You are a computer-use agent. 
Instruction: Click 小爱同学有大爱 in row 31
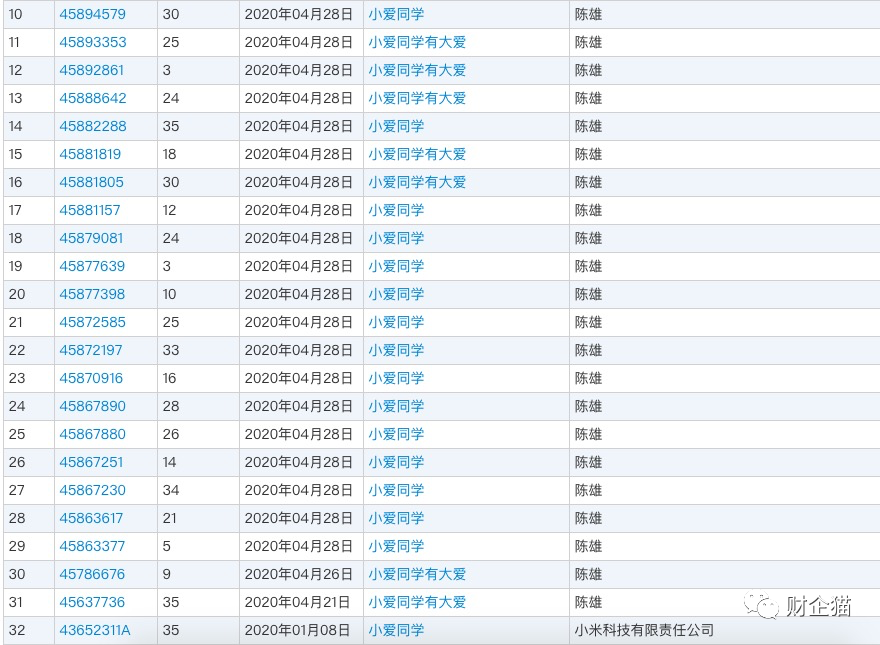(x=417, y=602)
